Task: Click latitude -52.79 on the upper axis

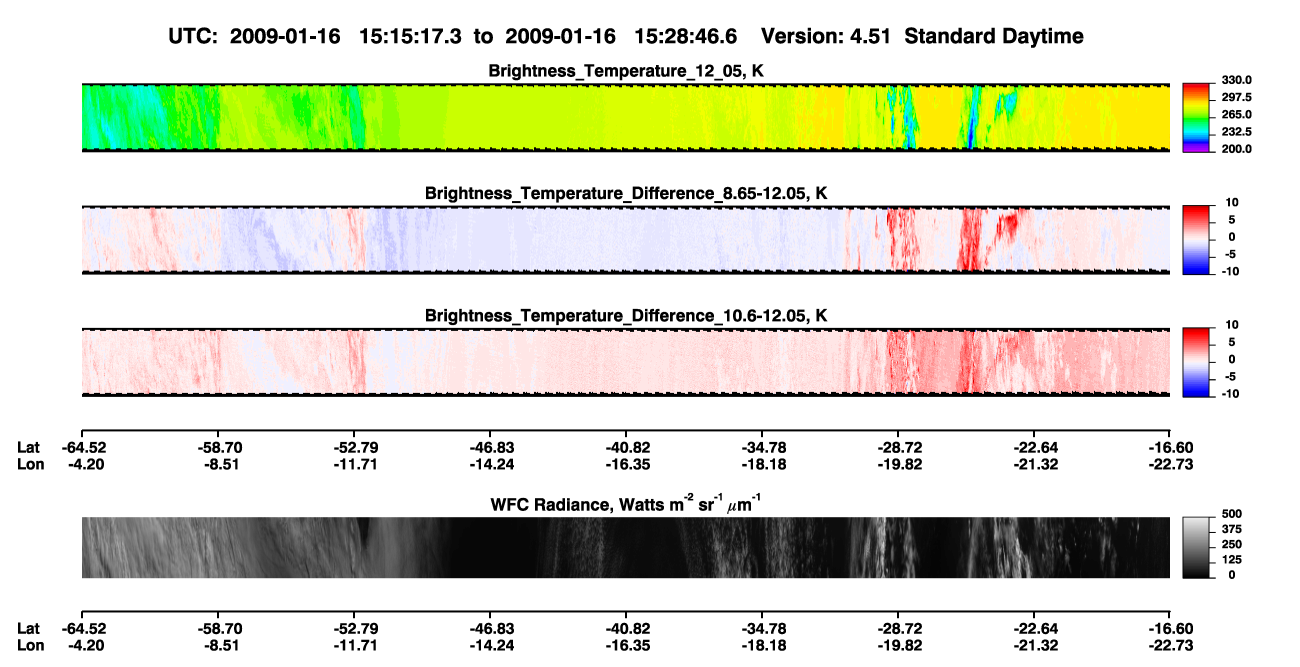Action: tap(354, 447)
